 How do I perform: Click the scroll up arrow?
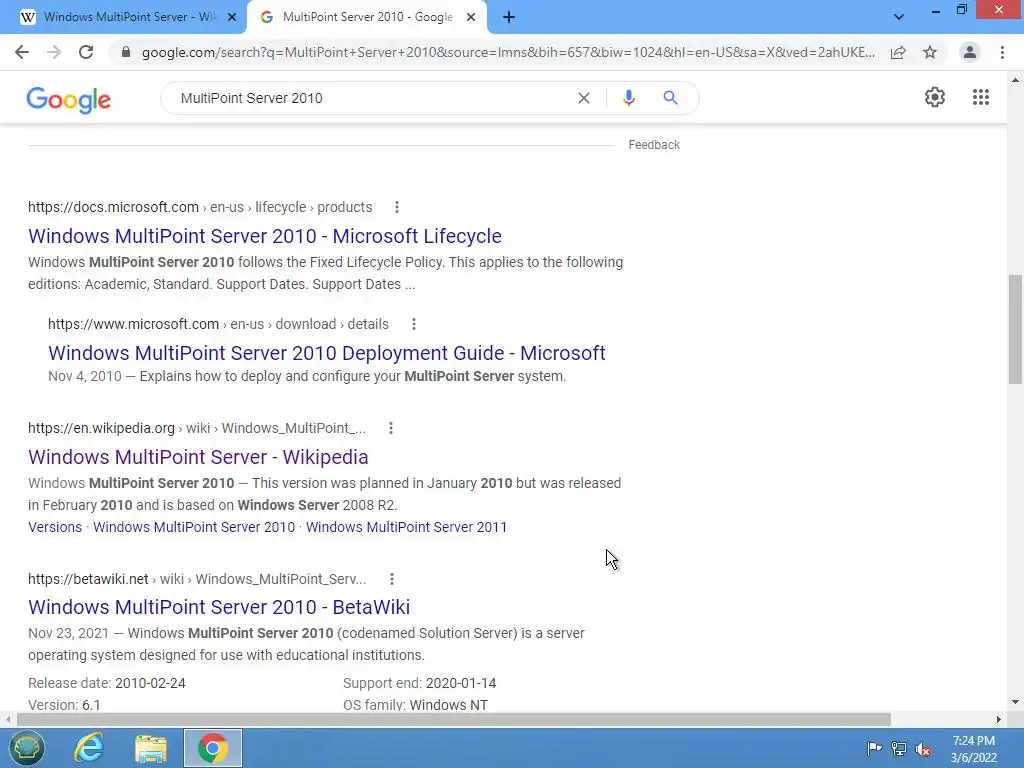click(x=1015, y=80)
